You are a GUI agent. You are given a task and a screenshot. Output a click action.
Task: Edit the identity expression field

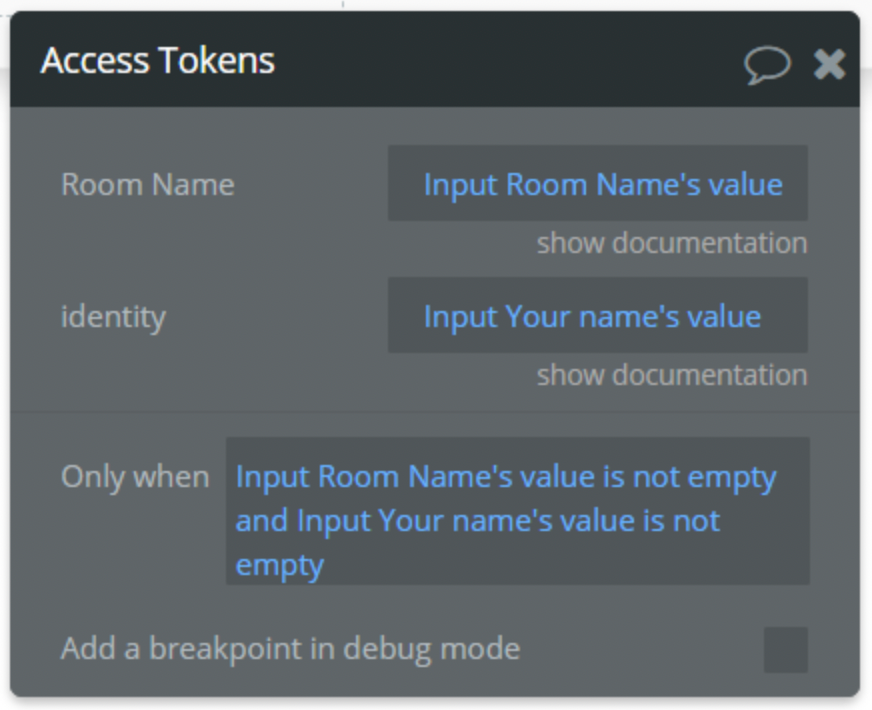pos(598,315)
